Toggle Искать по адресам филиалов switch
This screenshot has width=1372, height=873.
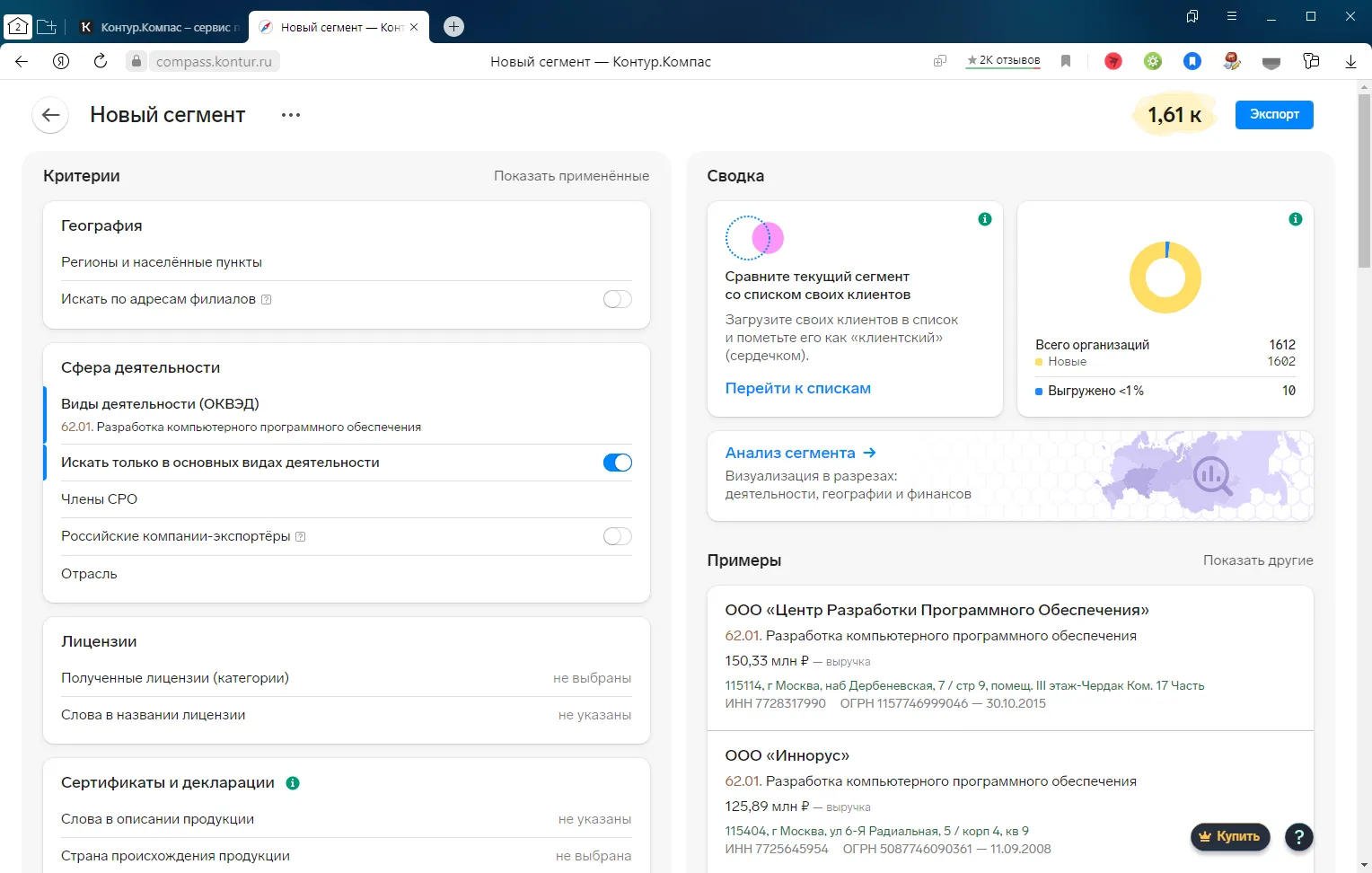(x=618, y=299)
